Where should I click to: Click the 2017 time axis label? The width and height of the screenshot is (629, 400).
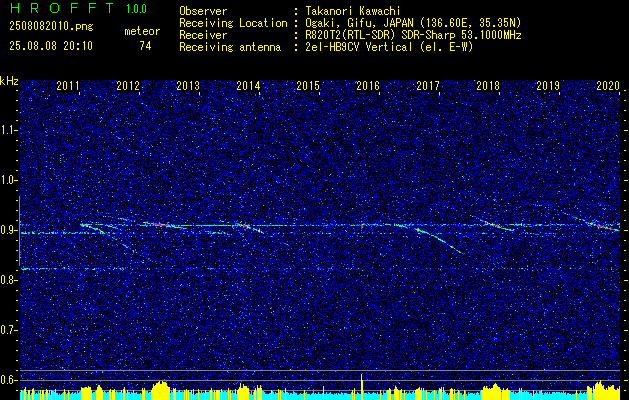(x=428, y=85)
